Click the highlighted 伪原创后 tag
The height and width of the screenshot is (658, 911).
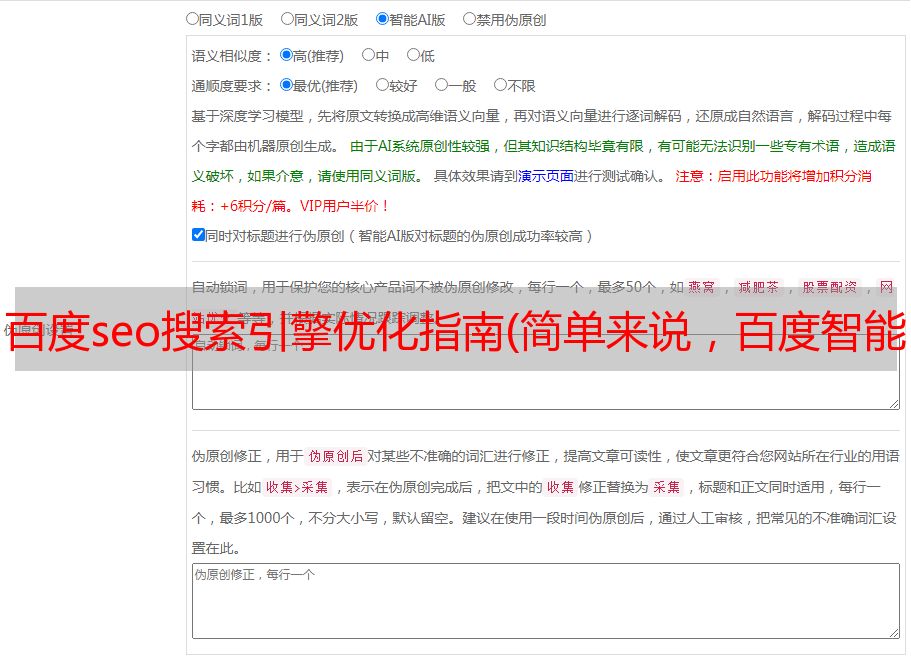point(336,456)
